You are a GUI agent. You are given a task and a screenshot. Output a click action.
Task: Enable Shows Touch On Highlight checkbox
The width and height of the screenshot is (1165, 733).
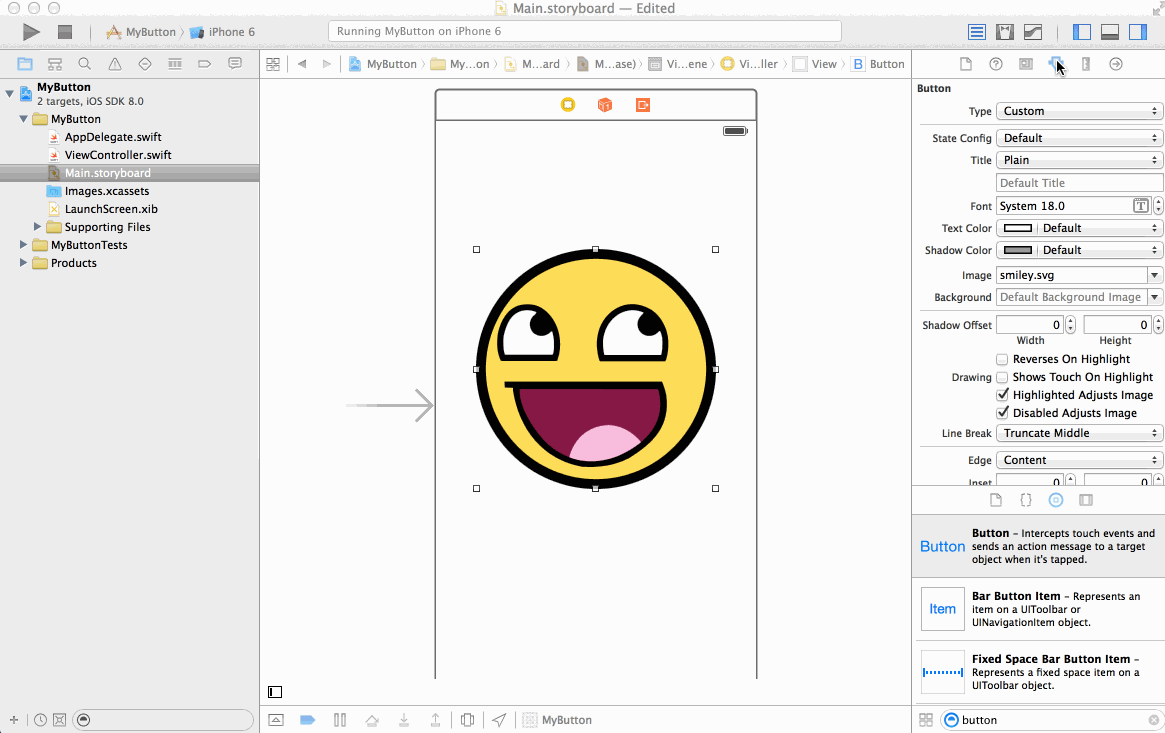tap(1002, 377)
